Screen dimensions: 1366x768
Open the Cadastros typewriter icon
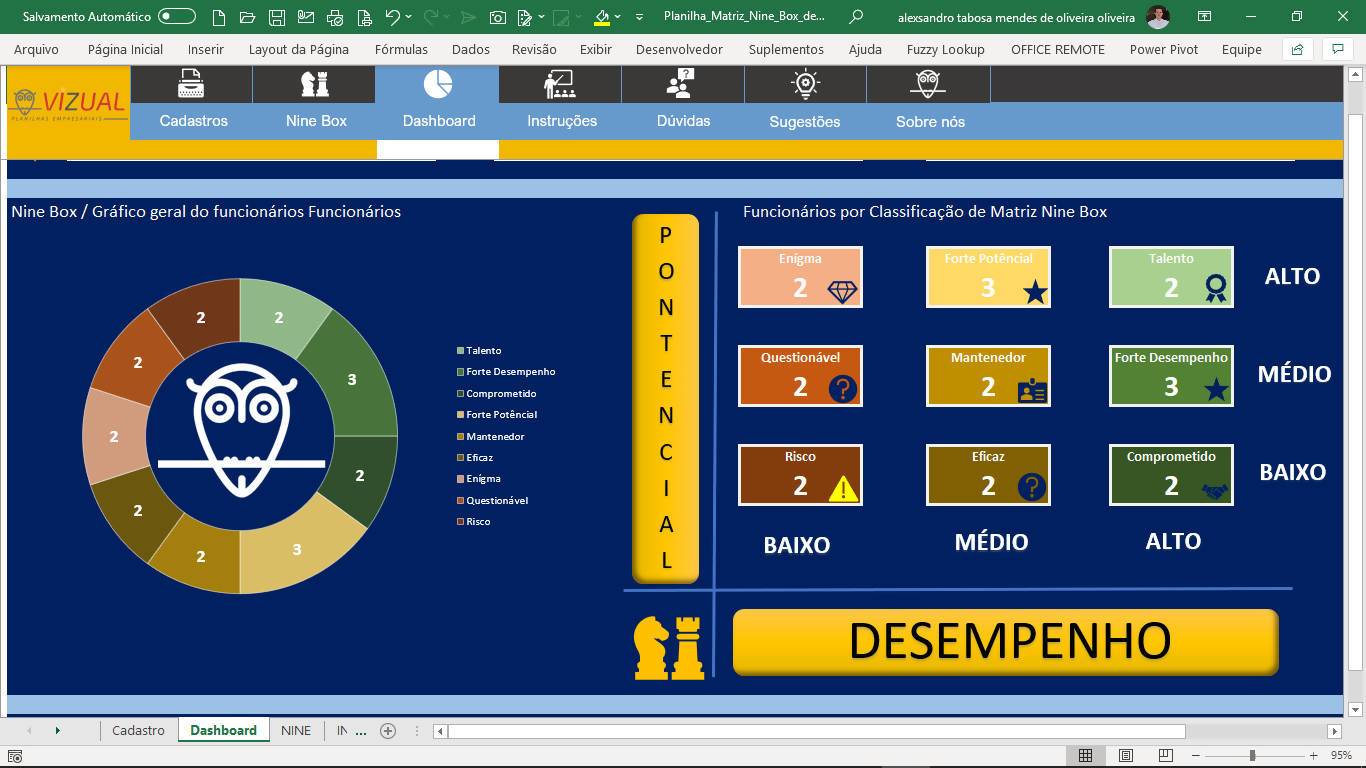(x=191, y=84)
